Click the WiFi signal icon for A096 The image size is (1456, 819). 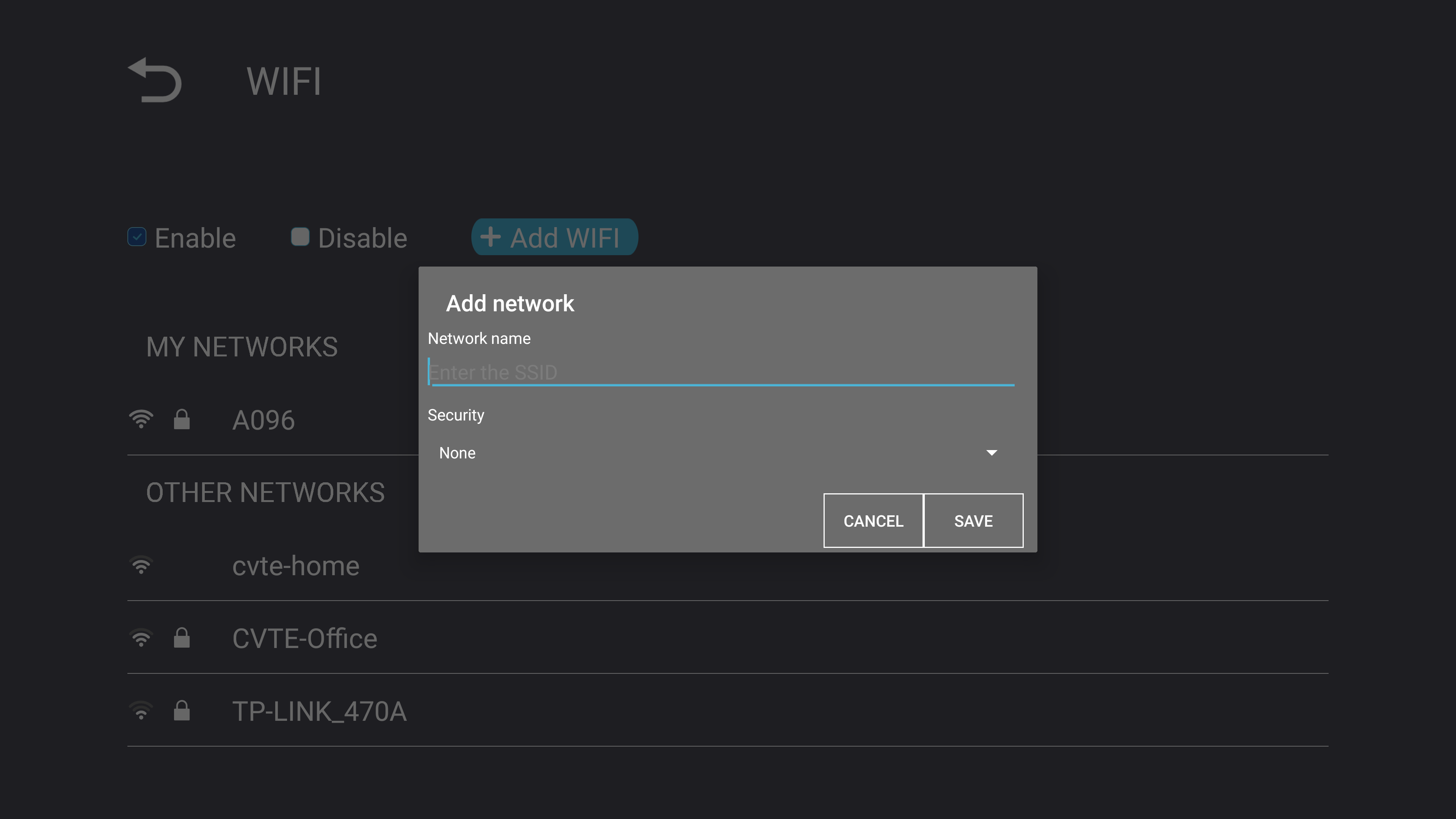141,419
